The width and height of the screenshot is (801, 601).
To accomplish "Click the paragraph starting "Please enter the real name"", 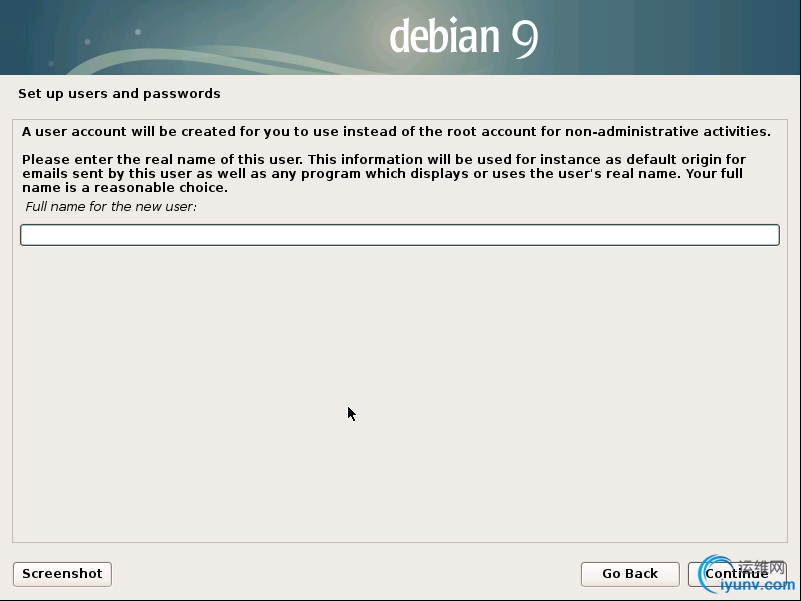I will point(384,174).
